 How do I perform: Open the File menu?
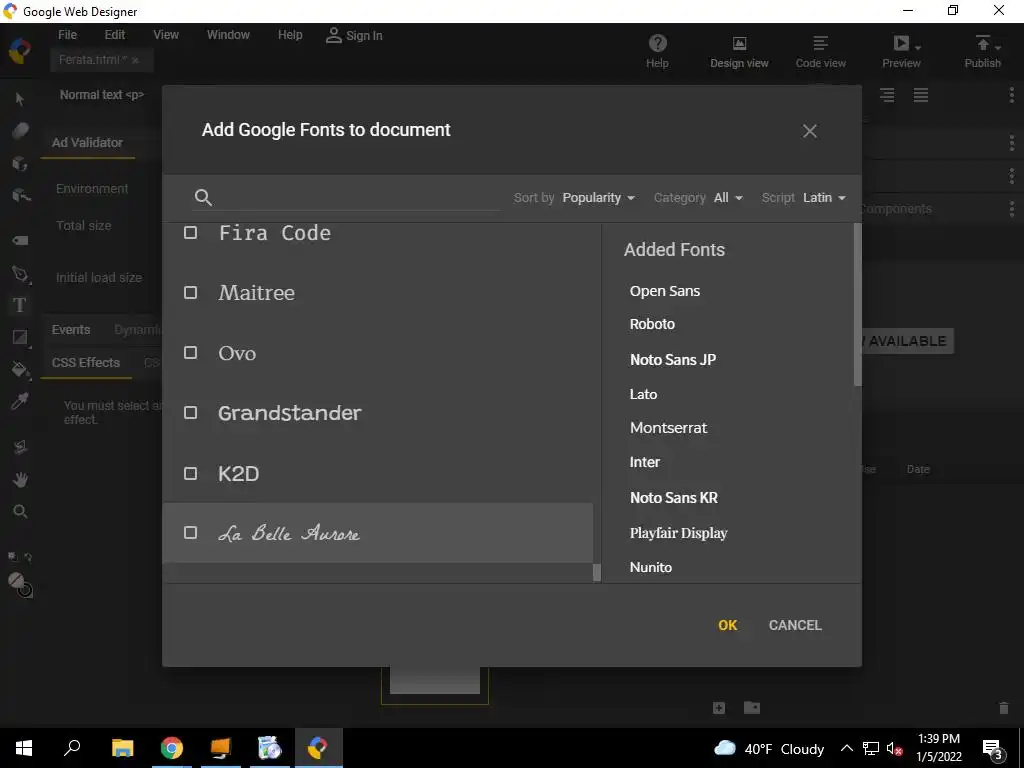pyautogui.click(x=67, y=35)
